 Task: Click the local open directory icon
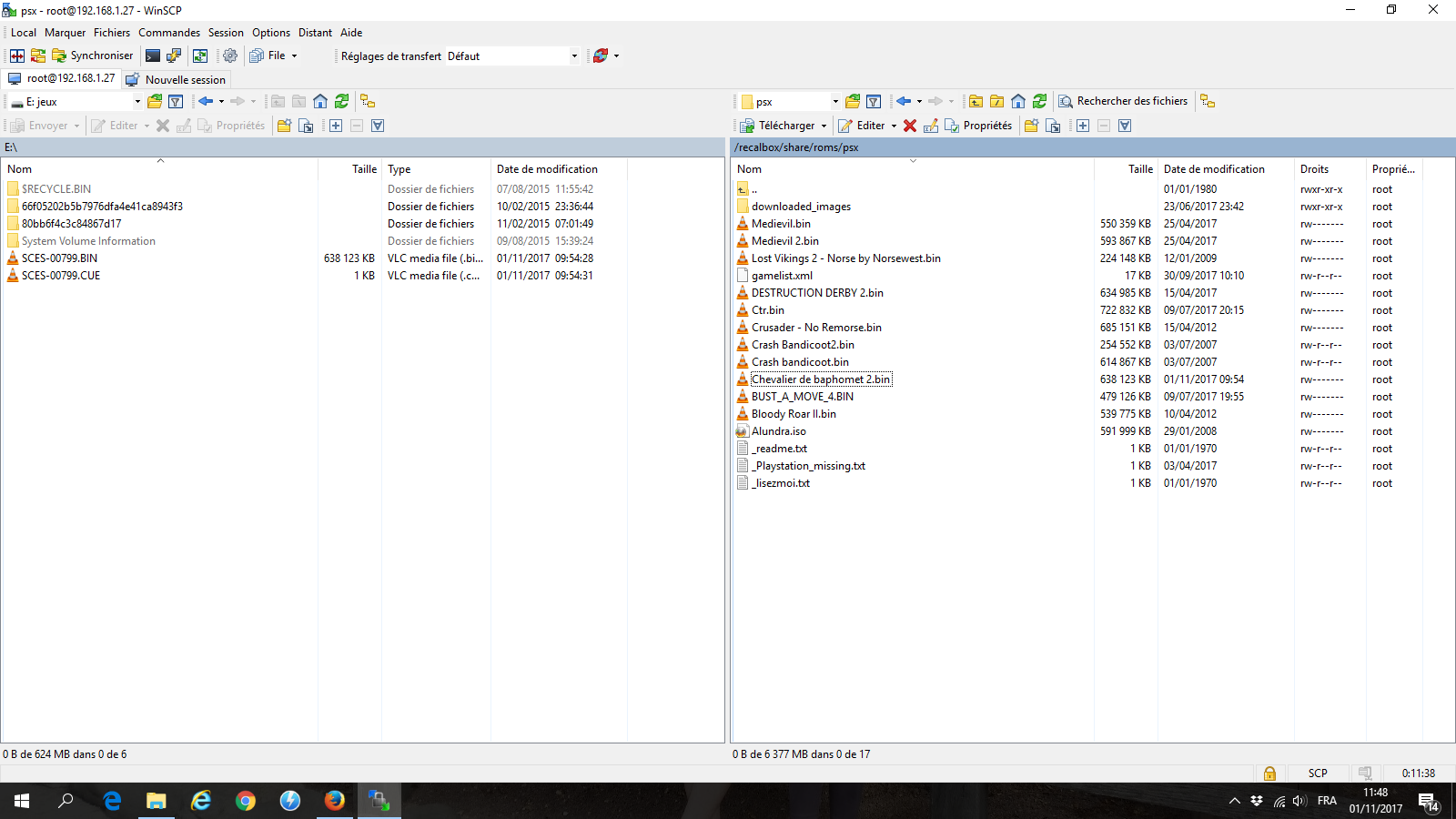point(155,101)
